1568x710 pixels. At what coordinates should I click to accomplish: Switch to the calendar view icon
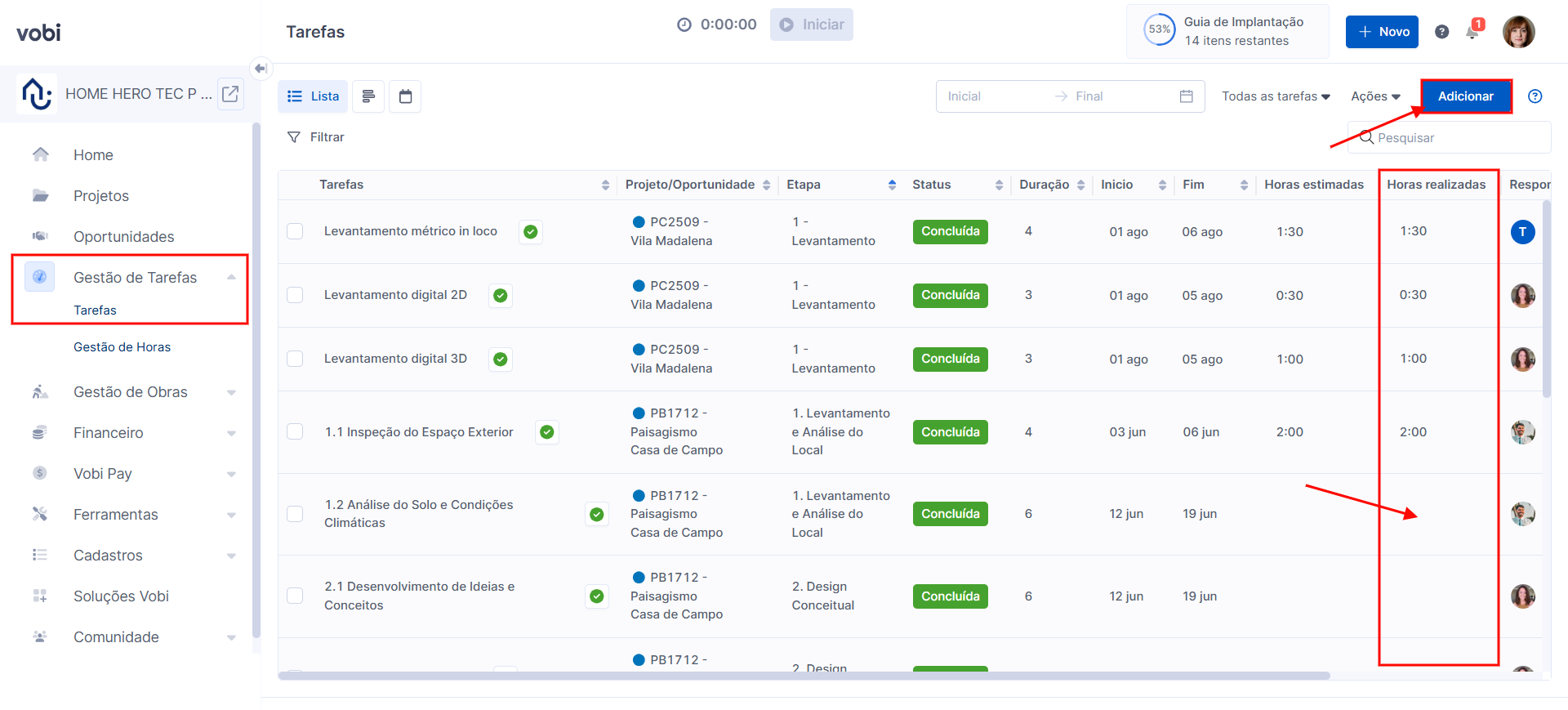click(x=405, y=96)
